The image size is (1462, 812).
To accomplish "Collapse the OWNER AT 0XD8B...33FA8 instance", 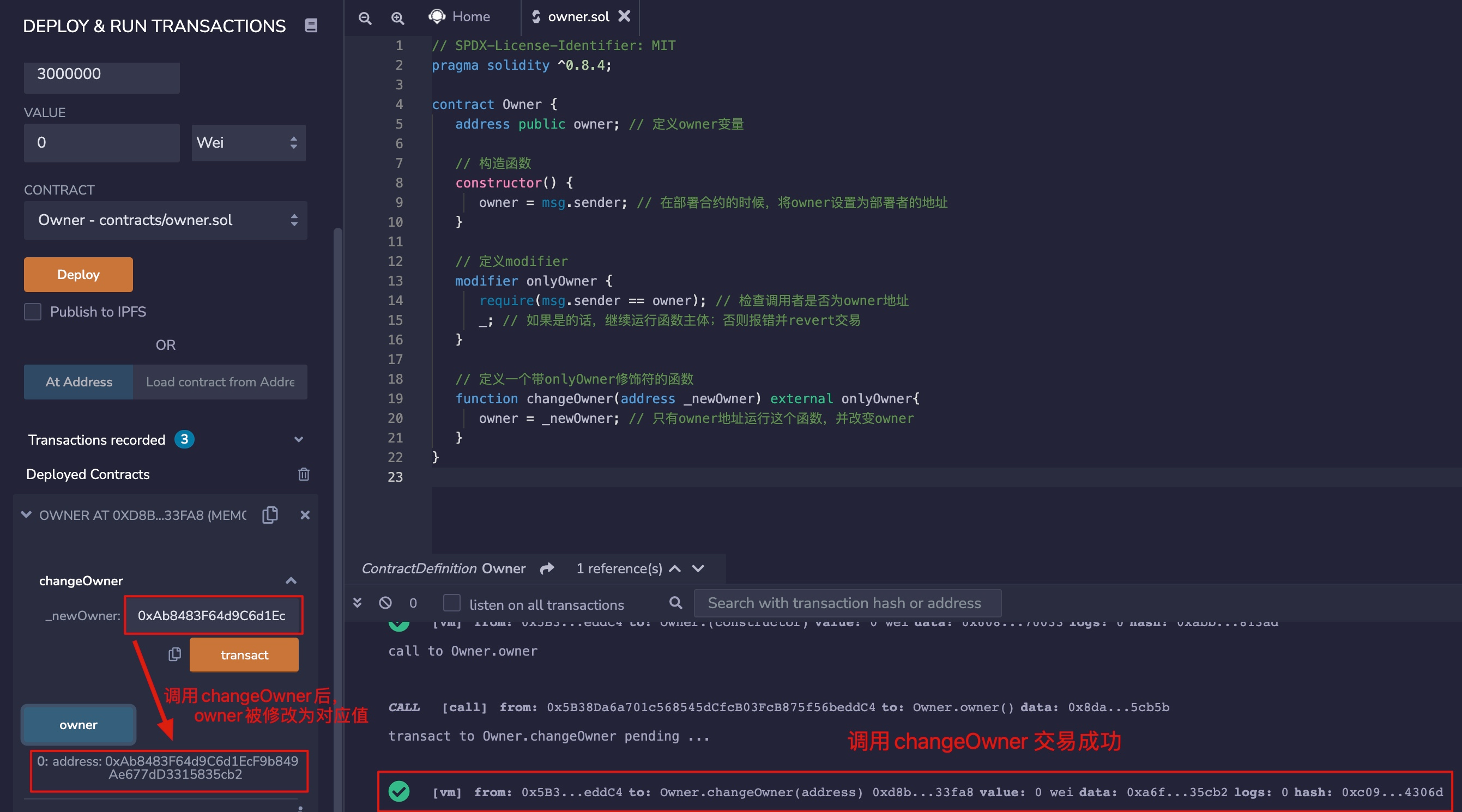I will (x=26, y=514).
